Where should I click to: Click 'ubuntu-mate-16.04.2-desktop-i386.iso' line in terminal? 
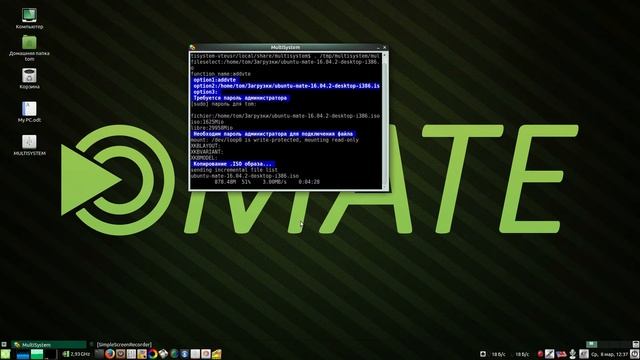click(245, 176)
